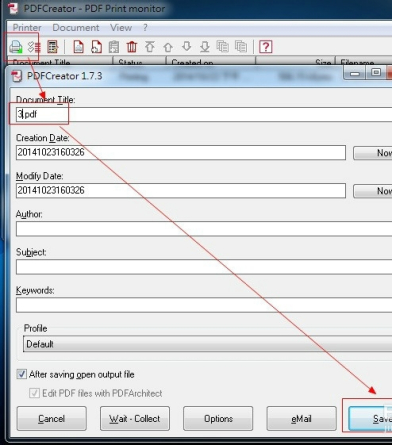
Task: Click the move down arrow icon
Action: click(x=186, y=46)
